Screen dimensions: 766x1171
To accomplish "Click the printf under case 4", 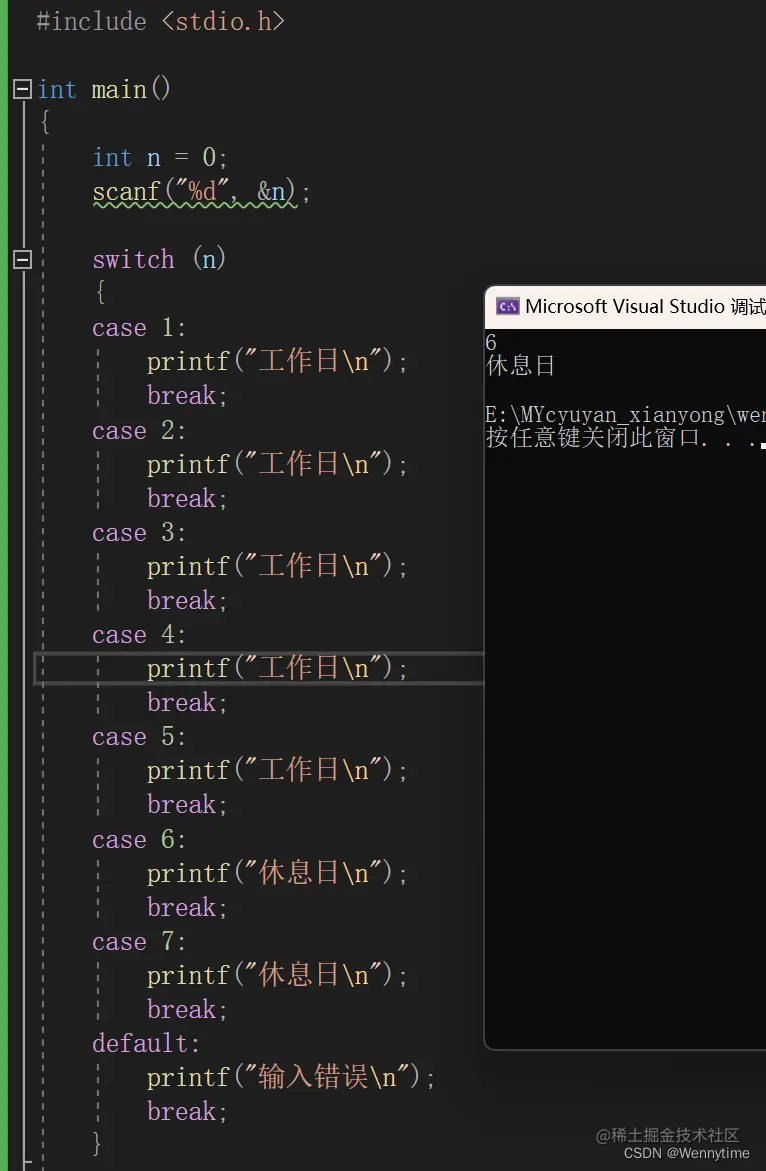I will pos(278,668).
